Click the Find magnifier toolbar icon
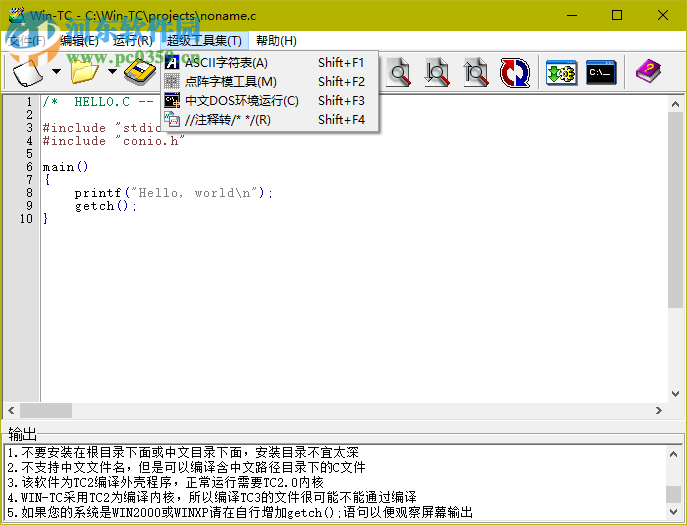Image resolution: width=687 pixels, height=525 pixels. coord(400,72)
